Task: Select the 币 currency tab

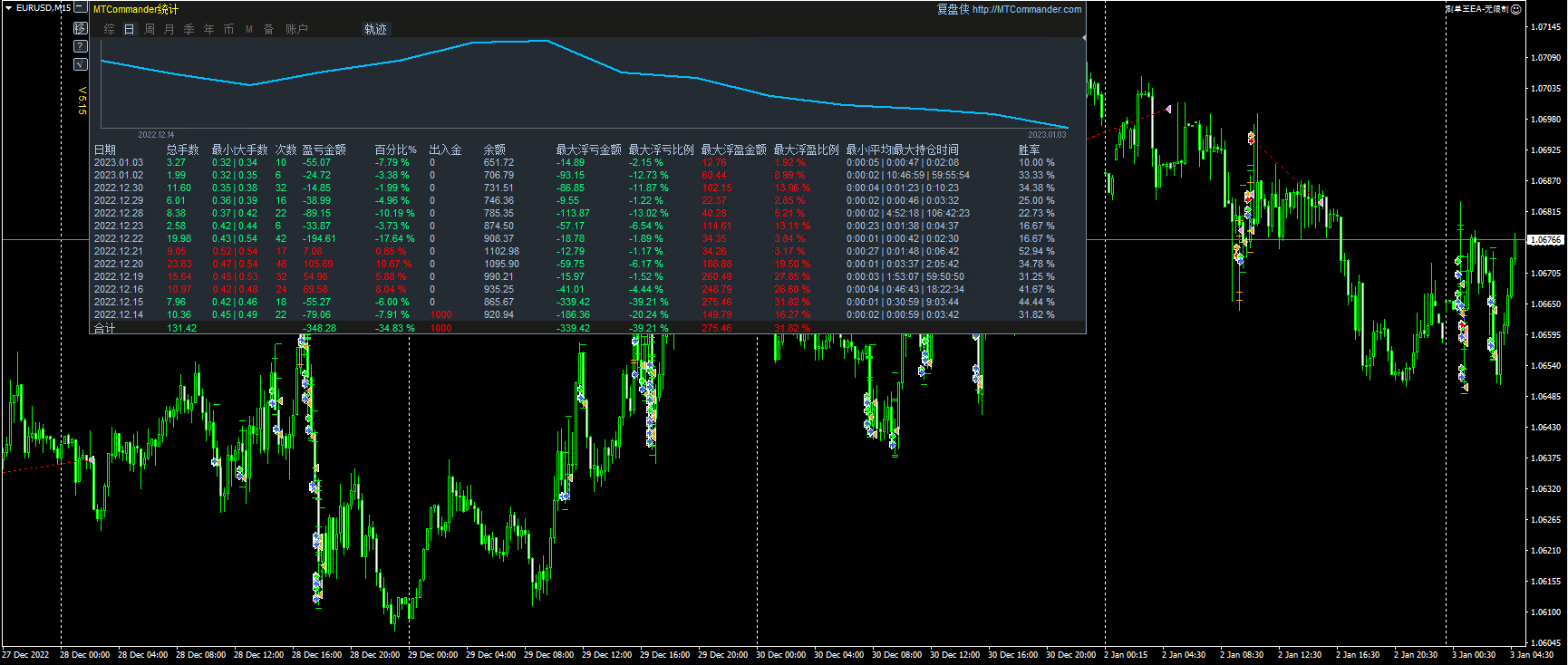Action: pyautogui.click(x=229, y=29)
